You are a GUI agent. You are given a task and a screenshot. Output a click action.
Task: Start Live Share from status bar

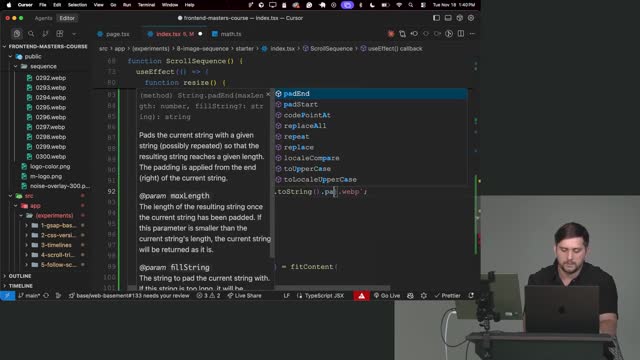[244, 296]
